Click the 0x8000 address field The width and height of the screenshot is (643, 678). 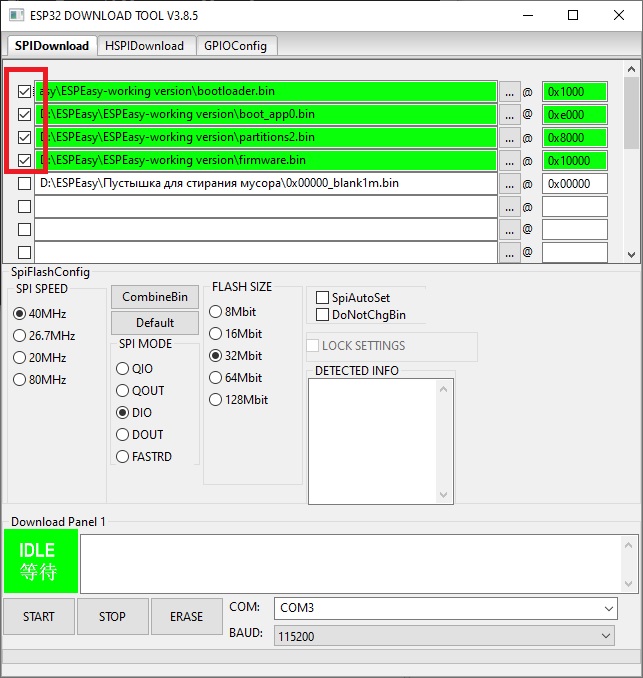pos(575,138)
